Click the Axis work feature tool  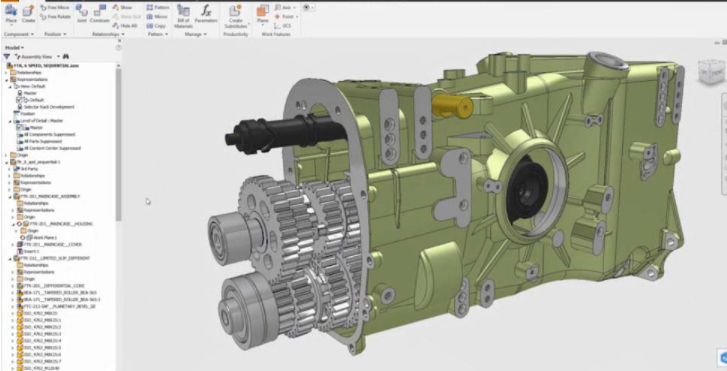[283, 7]
